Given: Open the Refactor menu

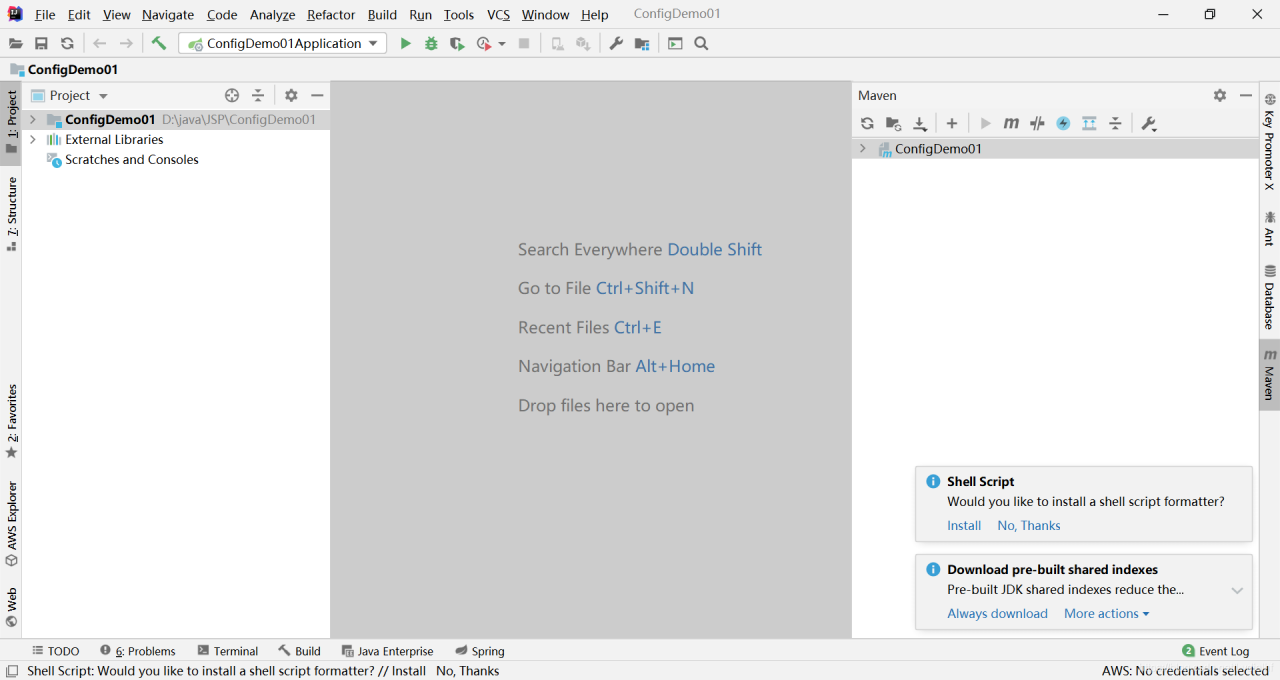Looking at the screenshot, I should (330, 15).
